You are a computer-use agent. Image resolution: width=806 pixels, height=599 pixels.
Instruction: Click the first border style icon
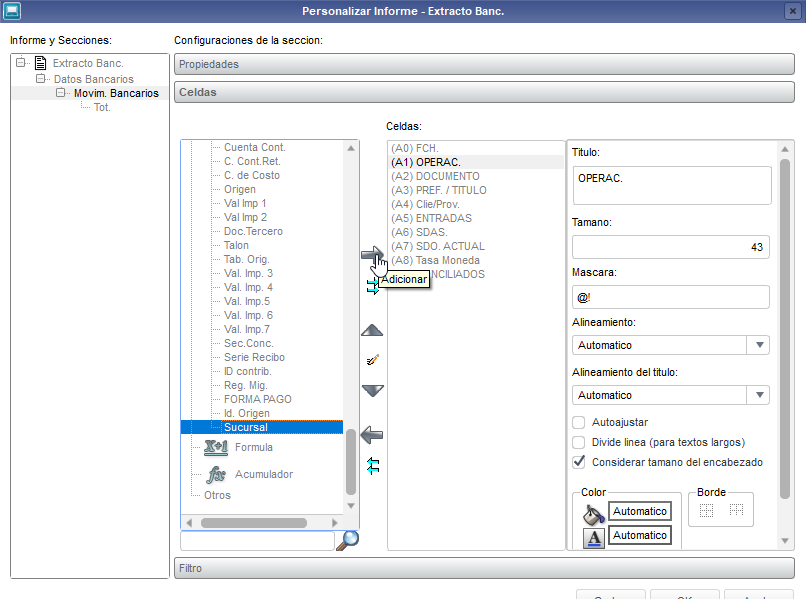706,510
